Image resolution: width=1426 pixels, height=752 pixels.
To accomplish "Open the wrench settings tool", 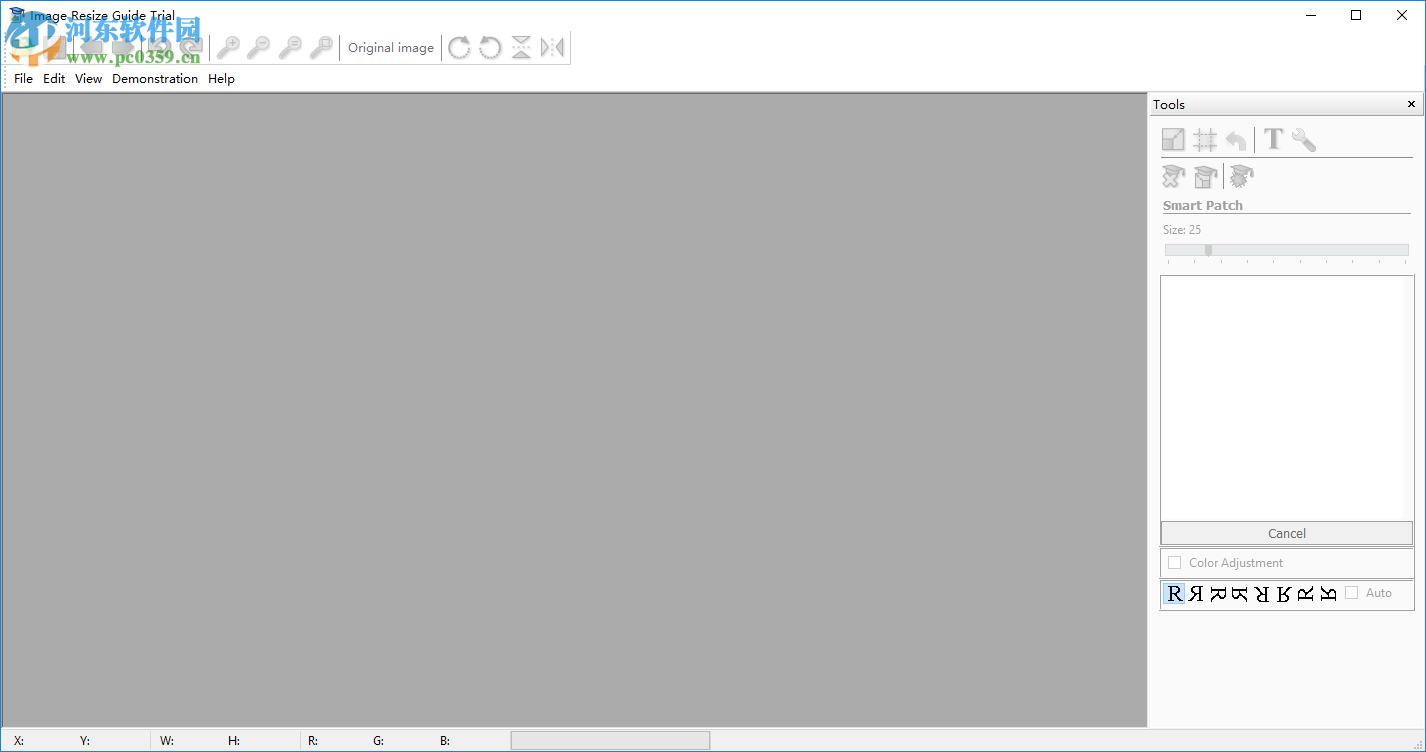I will (1303, 139).
